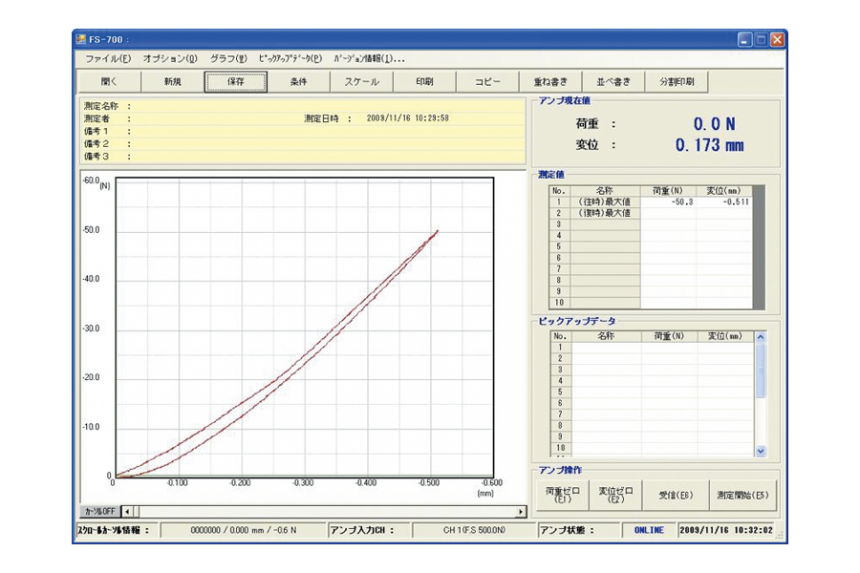Click the 開く toolbar button
Screen dimensions: 860x573
pos(109,82)
